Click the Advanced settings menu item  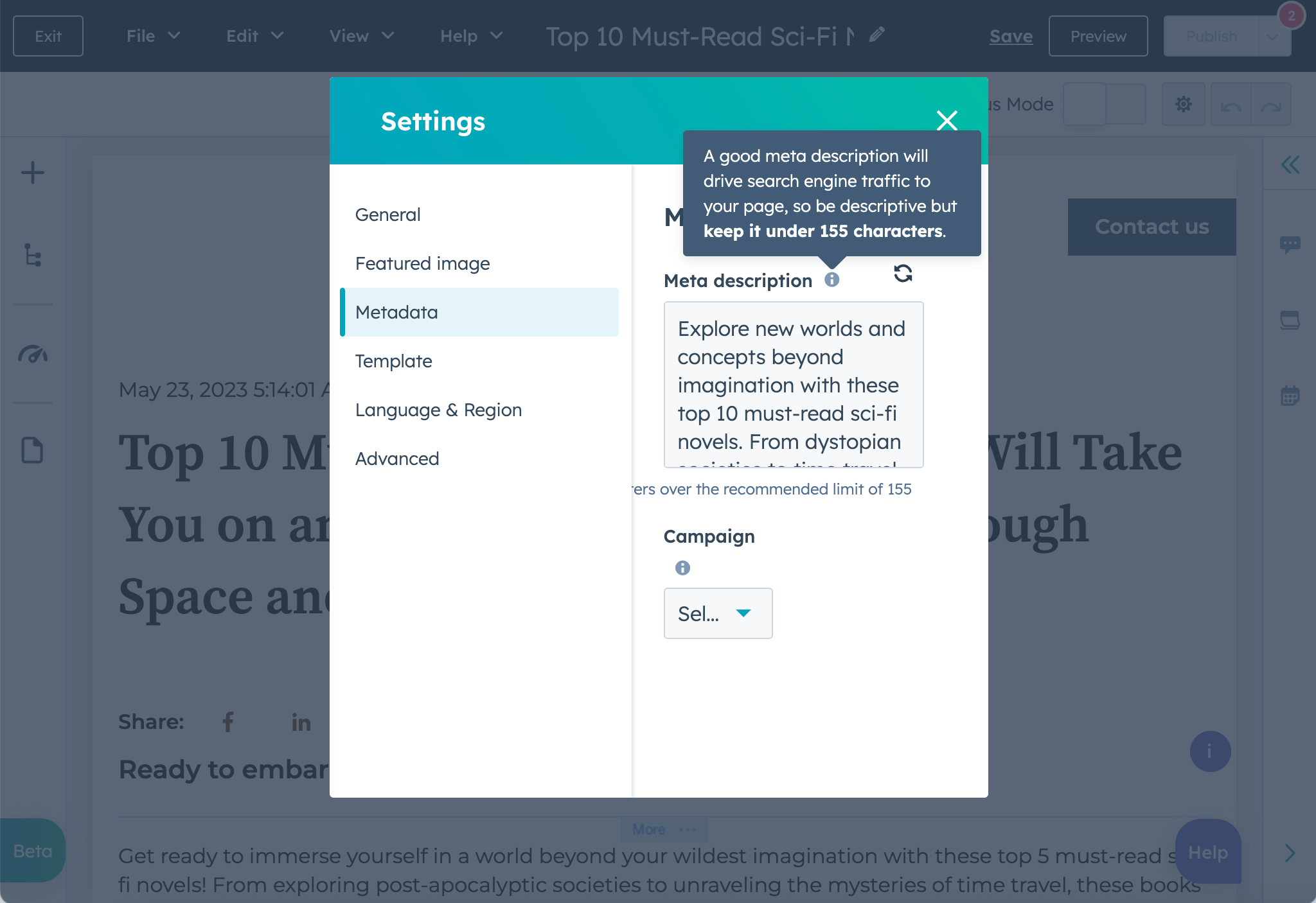coord(397,459)
